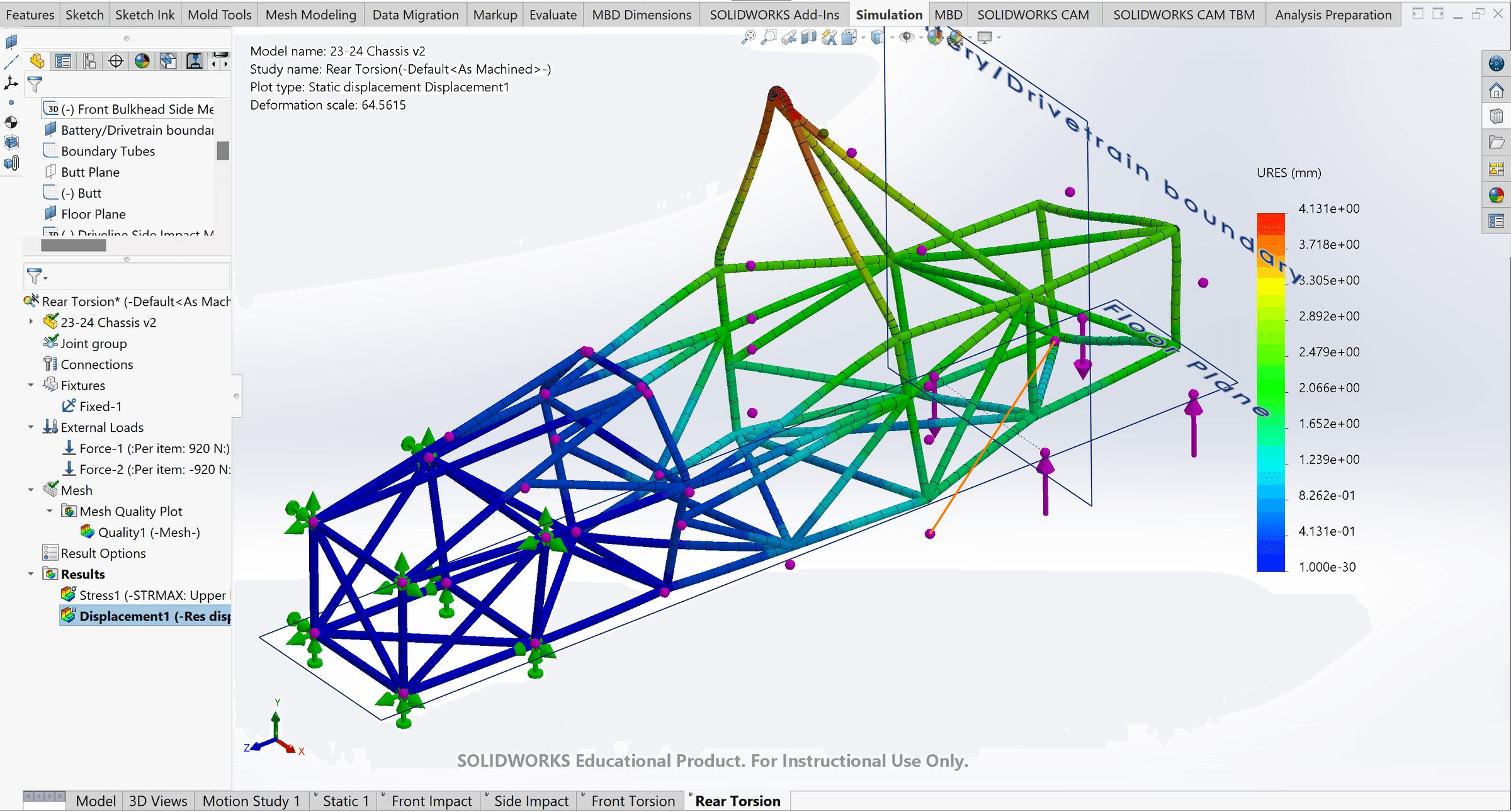Screen dimensions: 1511x812
Task: Switch to the Sketch ribbon tab
Action: (84, 14)
